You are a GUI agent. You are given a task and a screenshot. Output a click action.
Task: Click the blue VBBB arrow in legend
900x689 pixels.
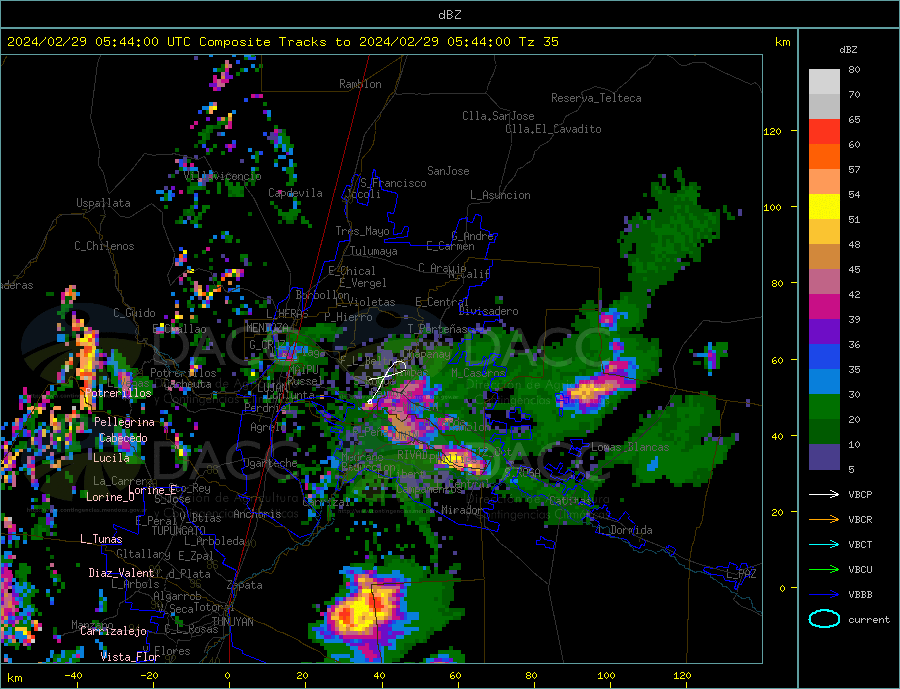click(x=824, y=595)
